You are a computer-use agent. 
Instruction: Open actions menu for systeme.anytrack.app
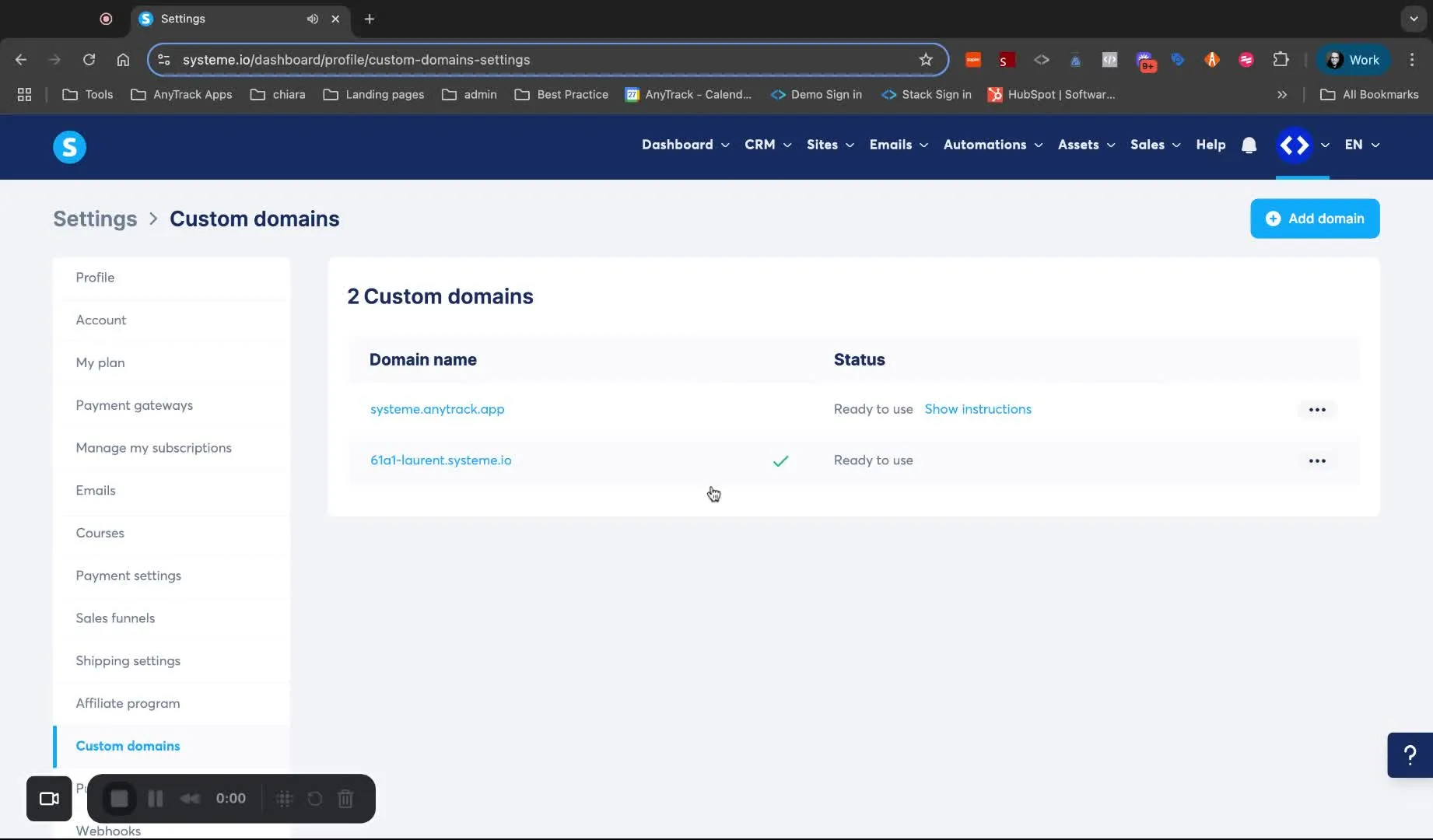pos(1316,409)
